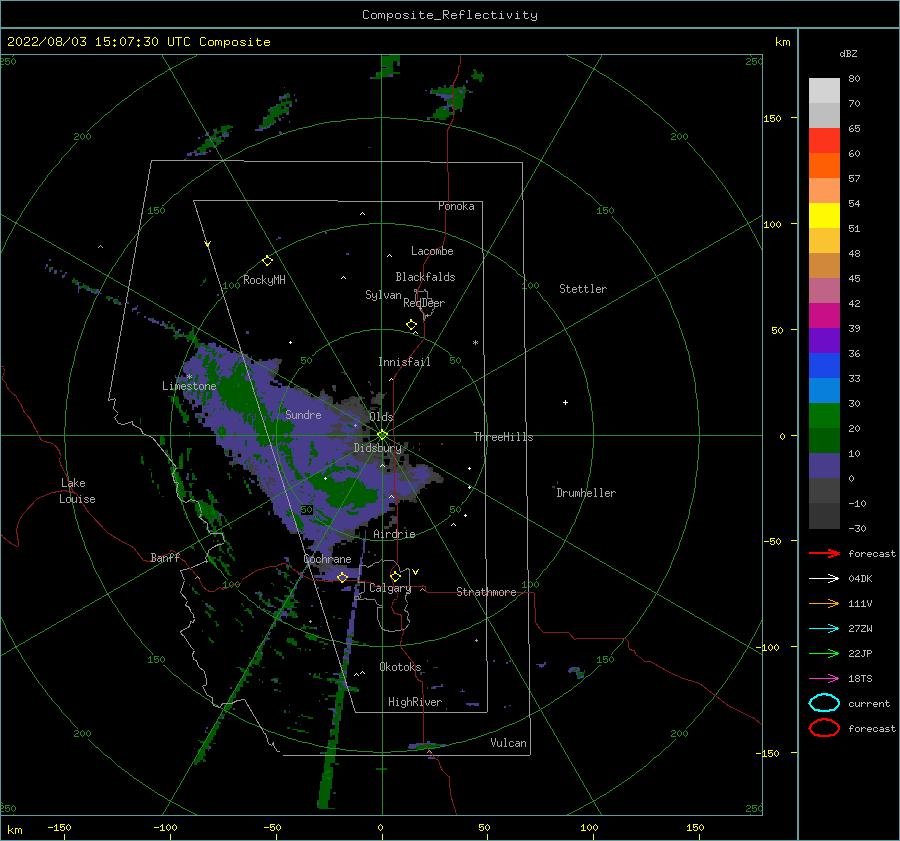
Task: Click the green 22JP arrow in legend
Action: pyautogui.click(x=824, y=653)
